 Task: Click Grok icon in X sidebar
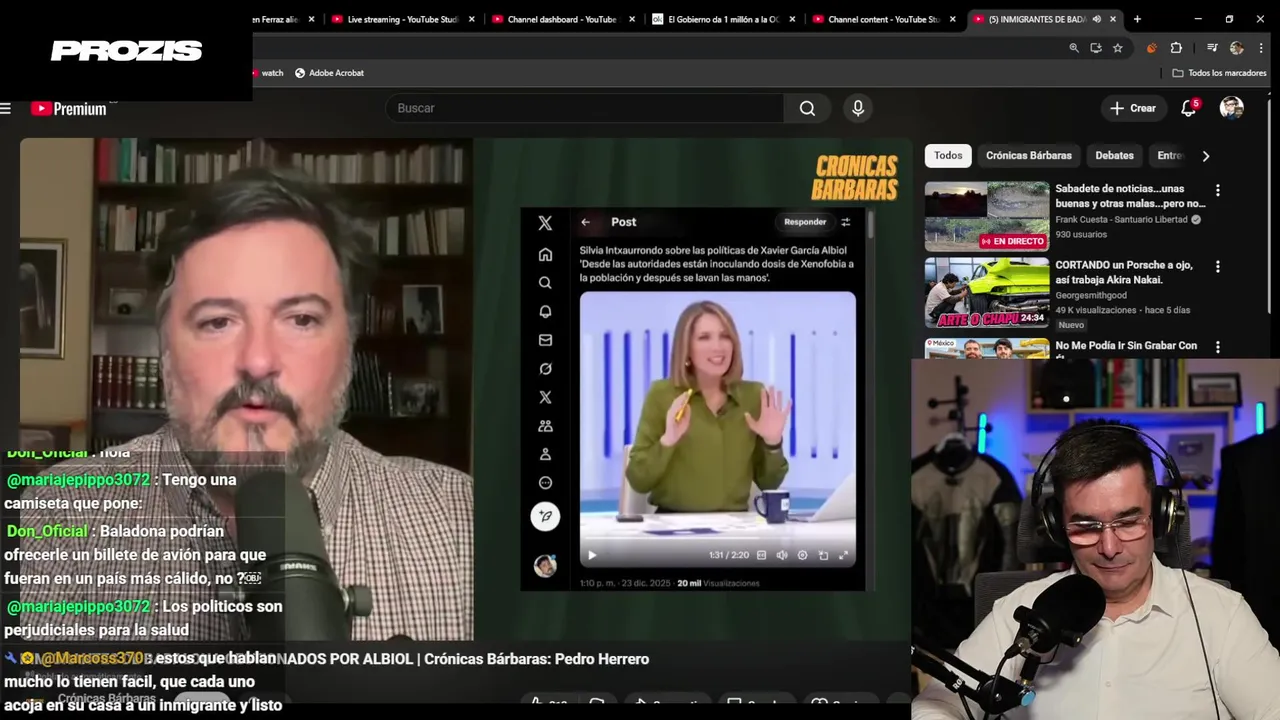click(x=545, y=369)
